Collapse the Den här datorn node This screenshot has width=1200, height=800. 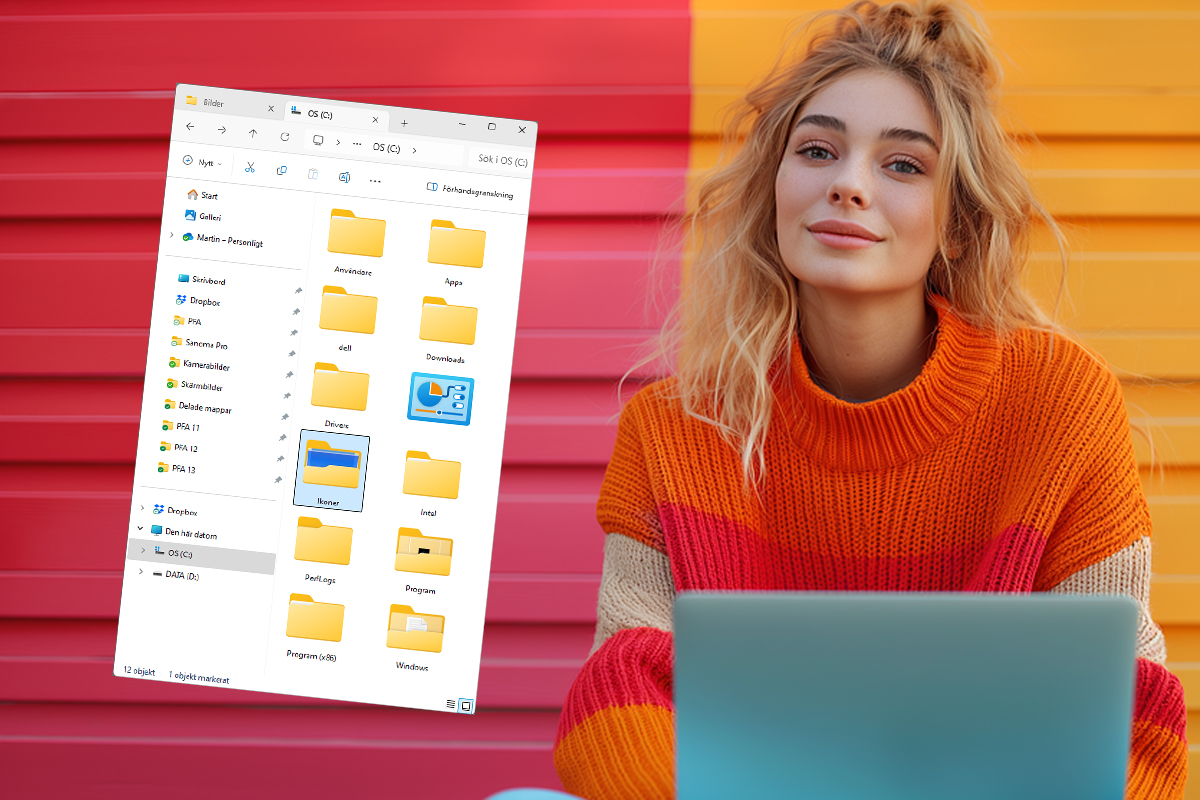coord(141,528)
